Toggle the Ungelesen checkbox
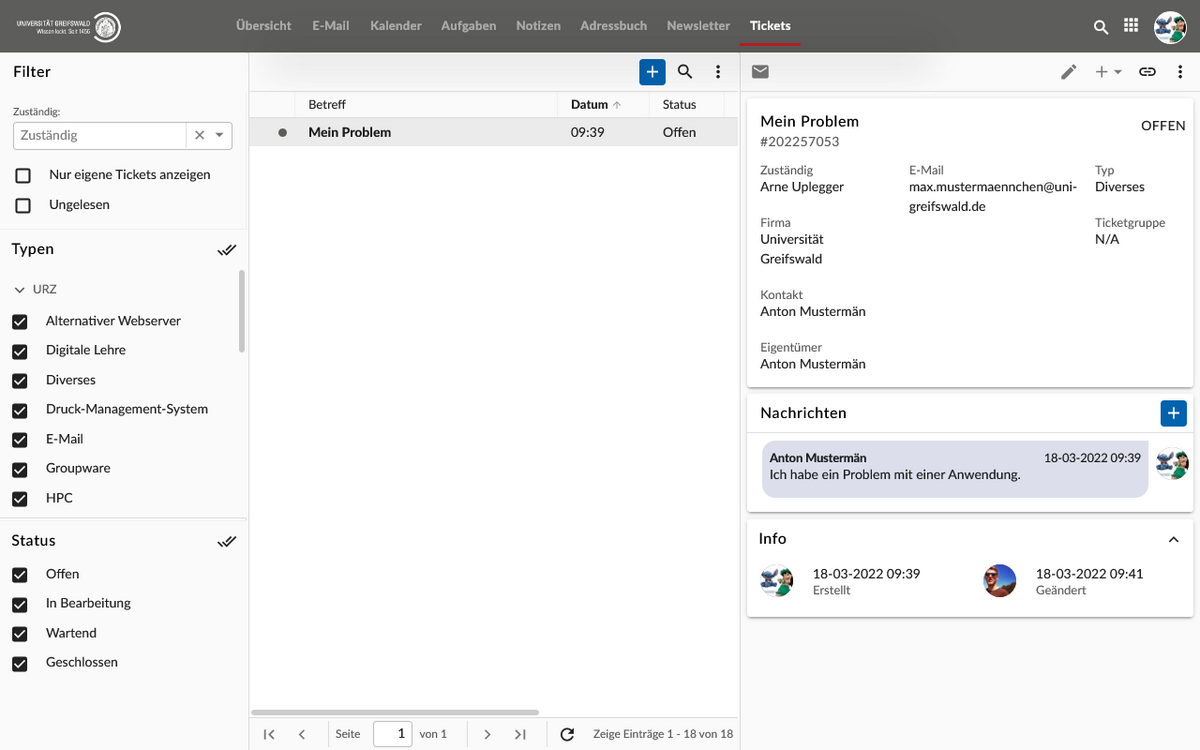The height and width of the screenshot is (750, 1200). (23, 205)
